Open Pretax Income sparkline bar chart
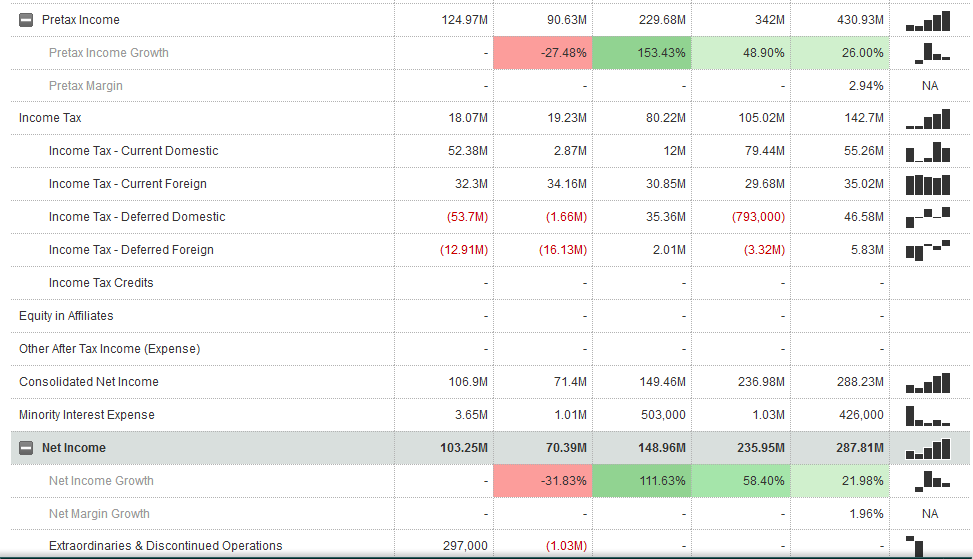 pos(929,21)
